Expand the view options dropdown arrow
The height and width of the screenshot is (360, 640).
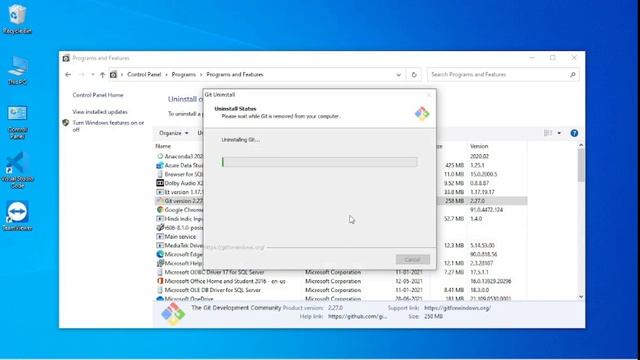[559, 133]
